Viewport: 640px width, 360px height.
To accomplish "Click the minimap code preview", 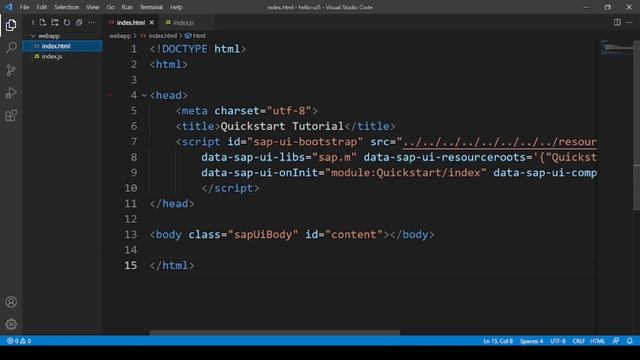I will 616,48.
